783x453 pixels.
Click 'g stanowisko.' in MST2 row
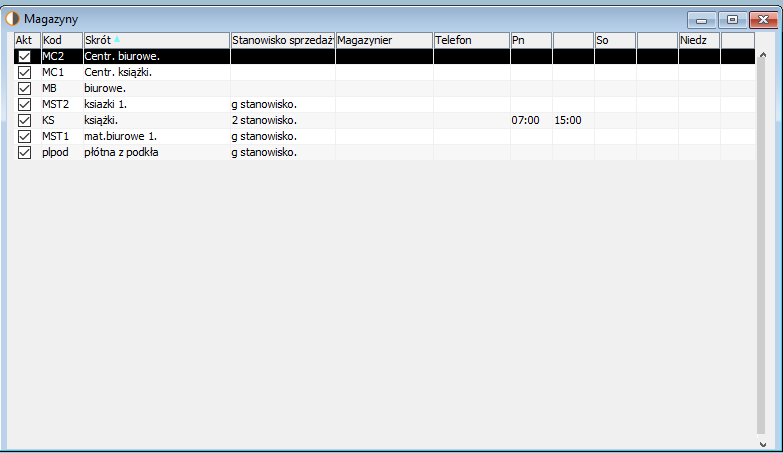[x=283, y=104]
